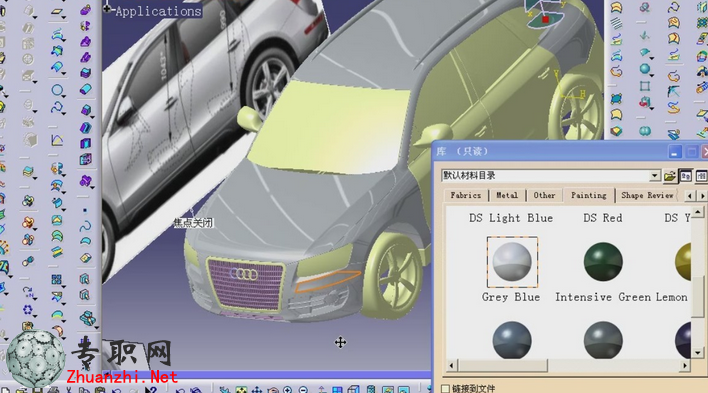Select the circle sketch tool in left toolbar

tap(57, 89)
